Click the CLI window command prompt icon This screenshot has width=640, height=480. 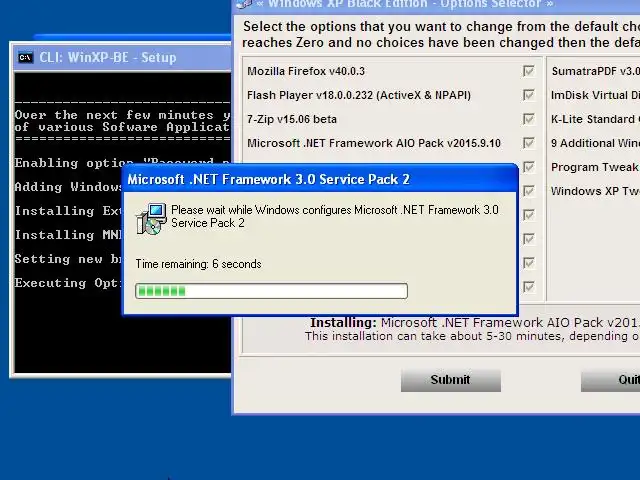(25, 58)
